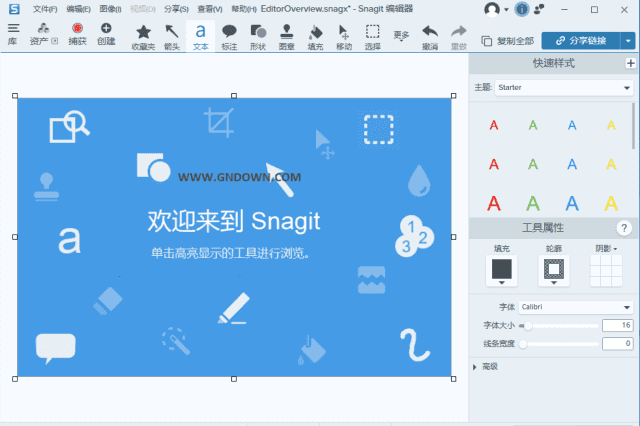The image size is (640, 426).
Task: Select the Selection marquee tool
Action: point(372,37)
